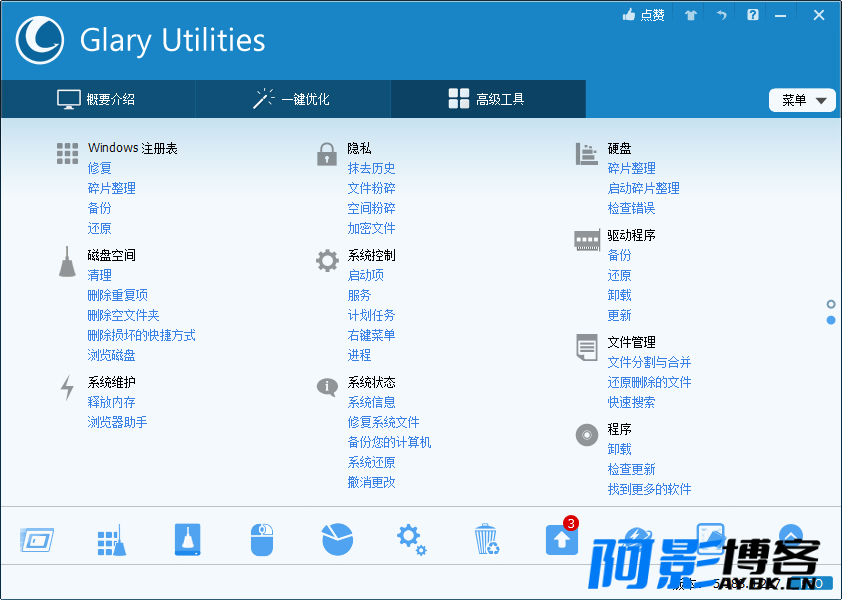
Task: Open the recycle bin uninstaller dock icon
Action: pyautogui.click(x=486, y=540)
